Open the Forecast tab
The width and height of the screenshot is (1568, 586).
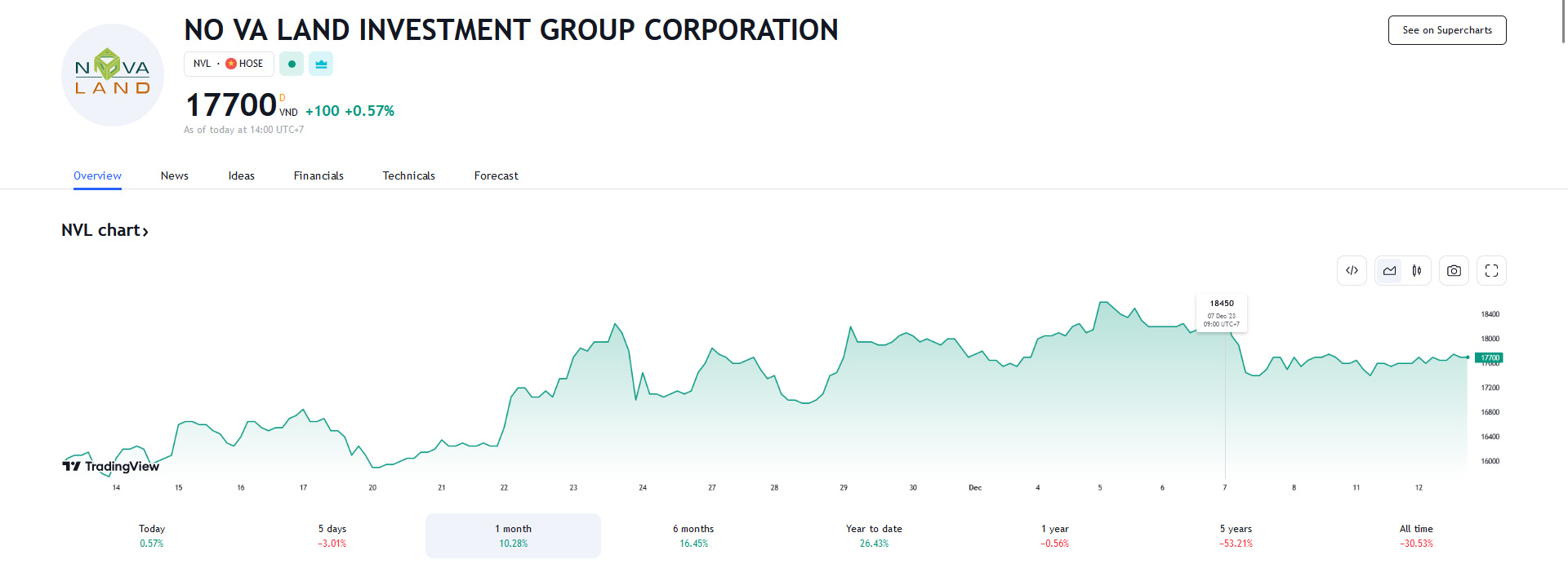(x=496, y=175)
